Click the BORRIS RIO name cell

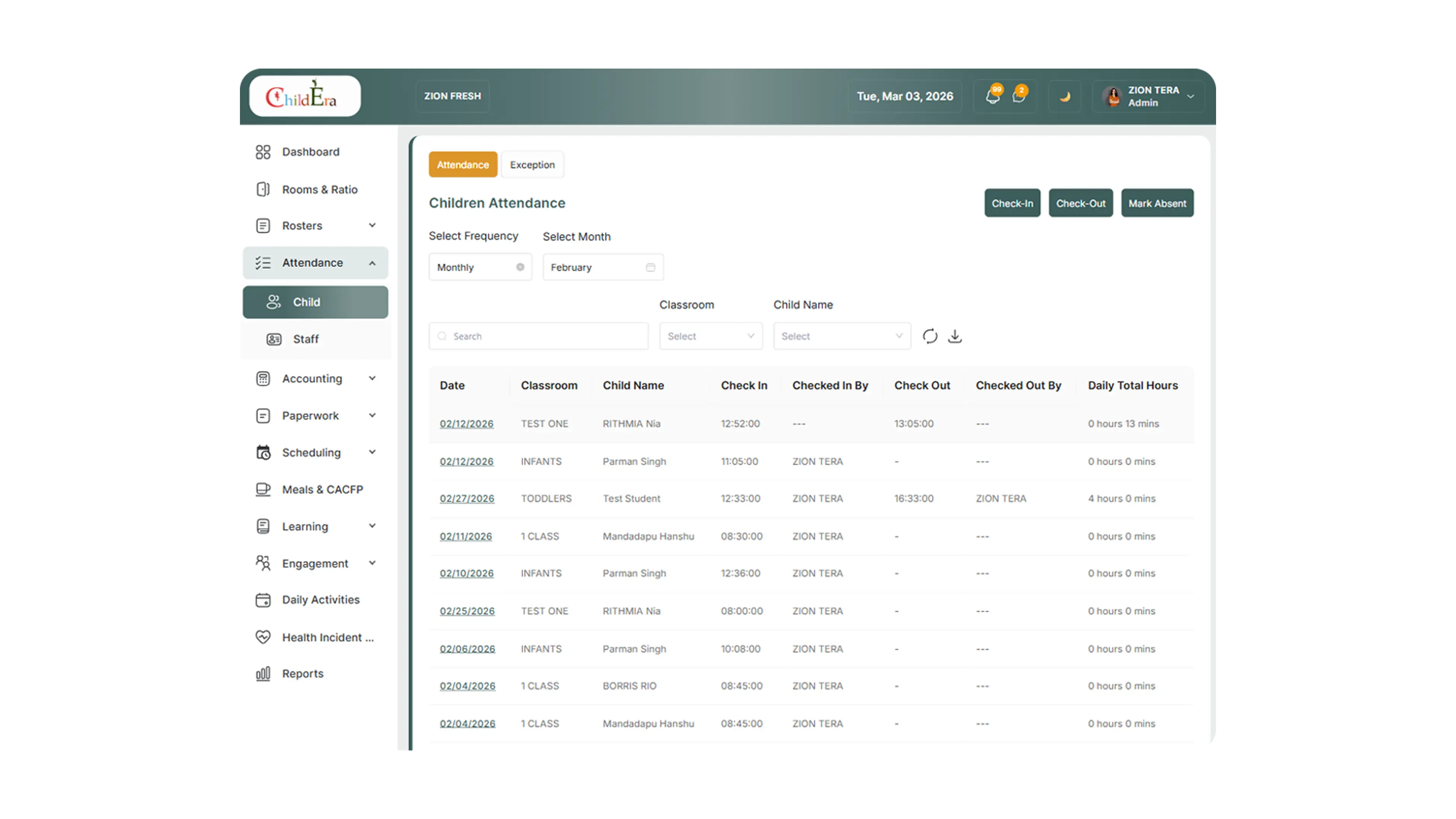(630, 686)
